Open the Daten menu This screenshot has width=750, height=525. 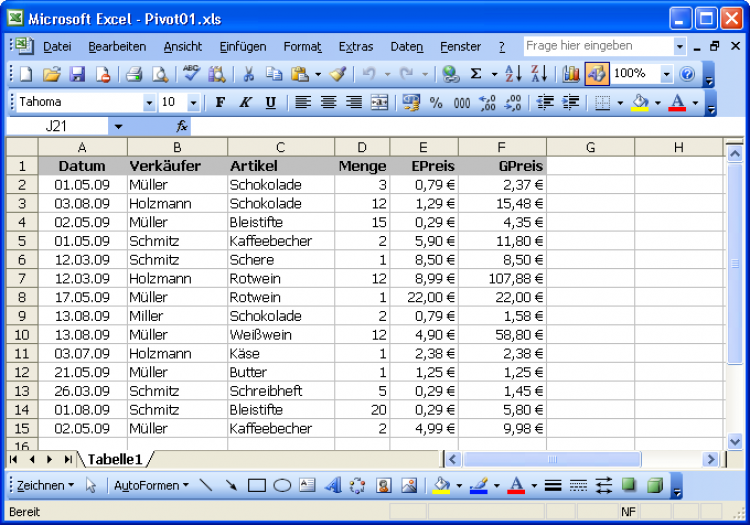point(406,47)
